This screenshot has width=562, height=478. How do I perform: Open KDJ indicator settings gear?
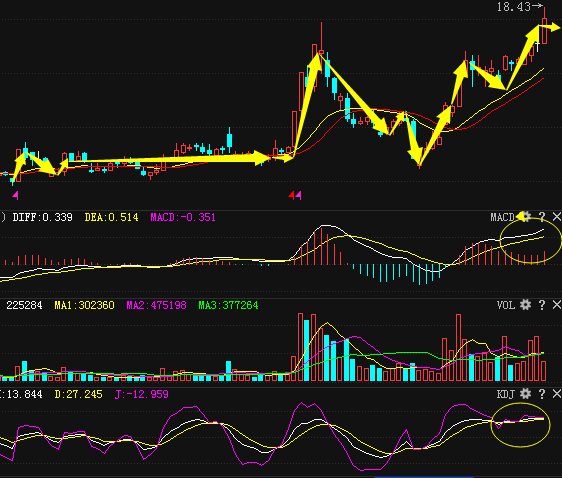[525, 394]
